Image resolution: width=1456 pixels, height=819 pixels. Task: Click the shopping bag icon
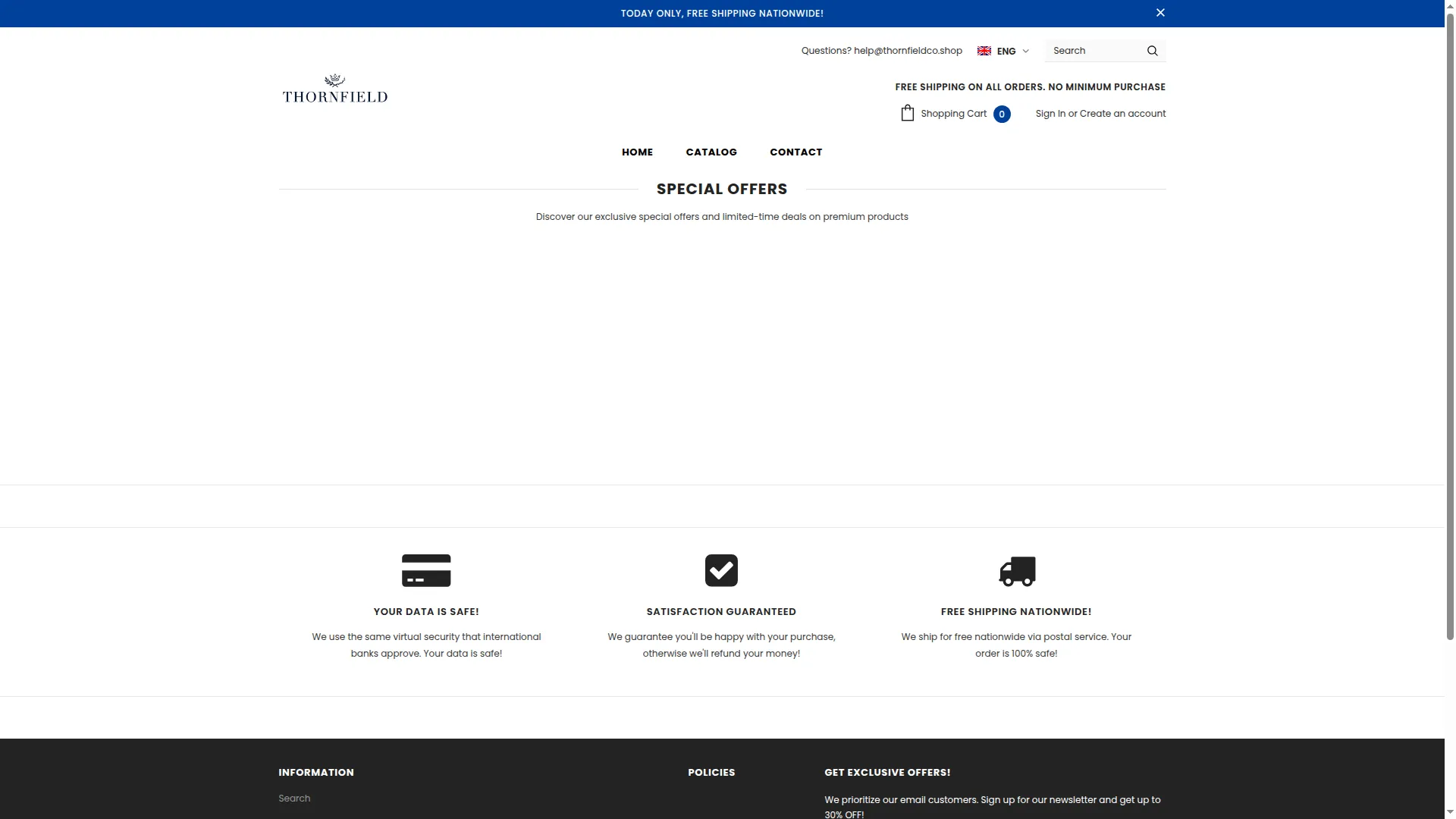[907, 113]
